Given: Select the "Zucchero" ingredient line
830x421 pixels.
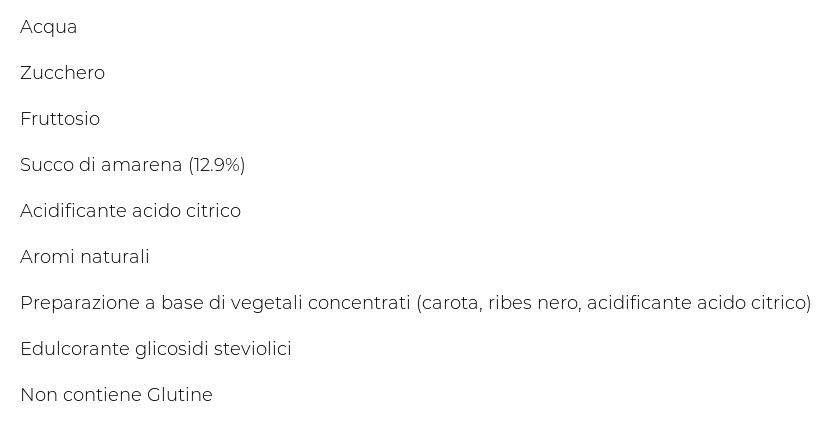Looking at the screenshot, I should click(62, 73).
